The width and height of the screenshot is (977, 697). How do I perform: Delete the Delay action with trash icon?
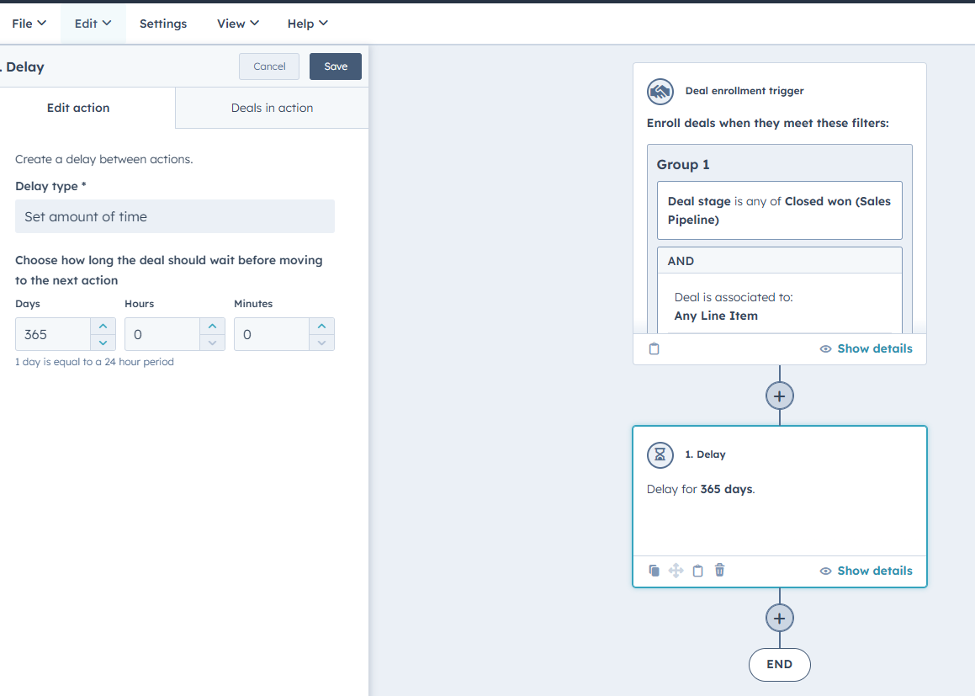point(720,570)
